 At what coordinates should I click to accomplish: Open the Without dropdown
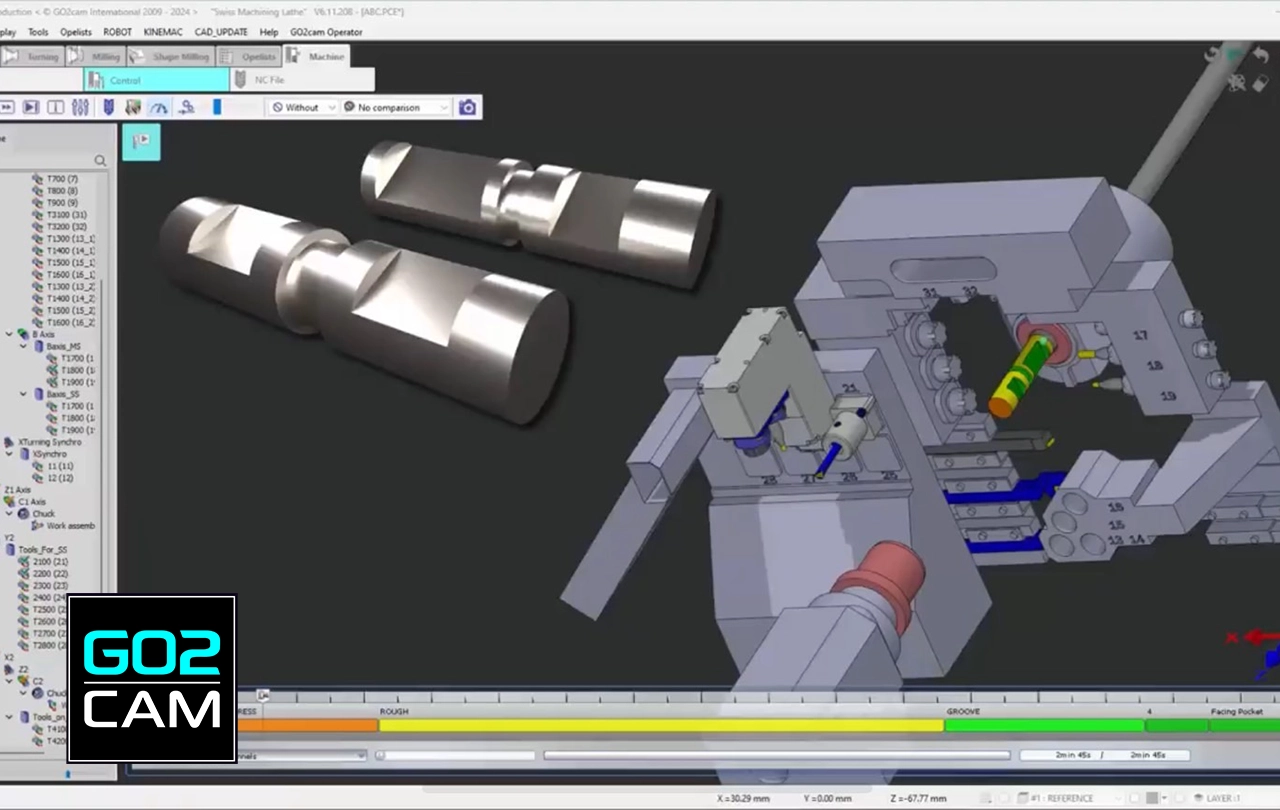tap(304, 107)
